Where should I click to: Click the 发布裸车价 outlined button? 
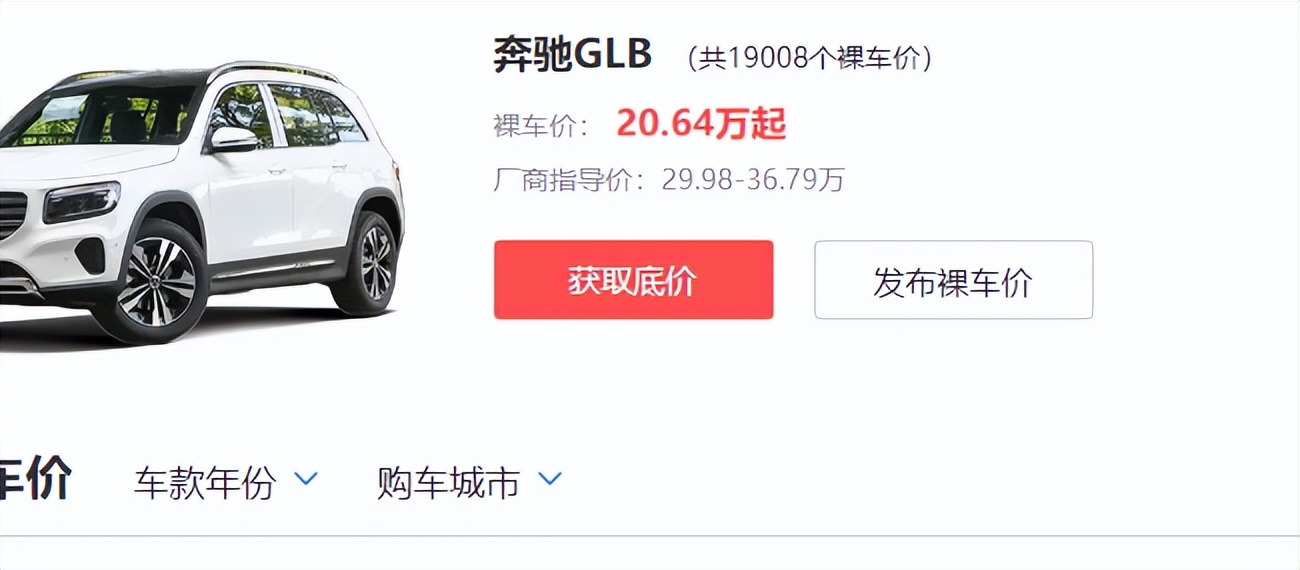[x=953, y=280]
